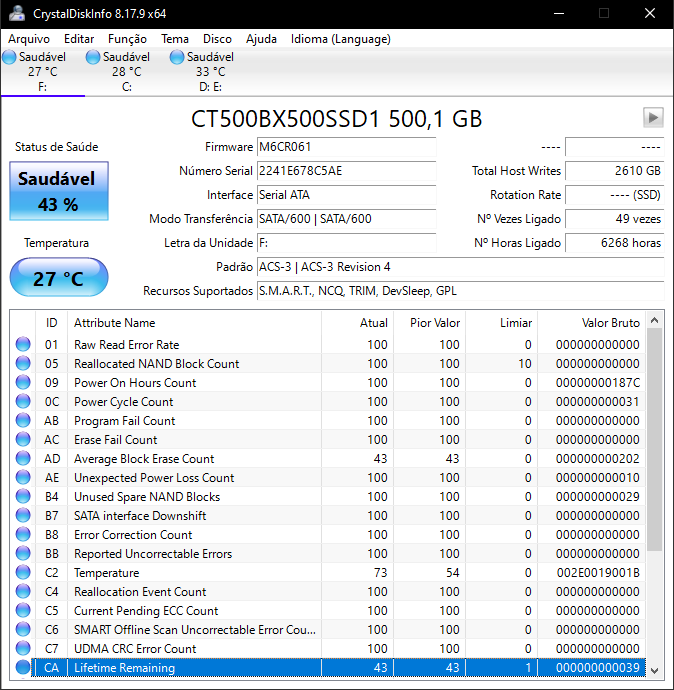Select the F: drive health status orb
Image resolution: width=674 pixels, height=690 pixels.
coord(9,57)
